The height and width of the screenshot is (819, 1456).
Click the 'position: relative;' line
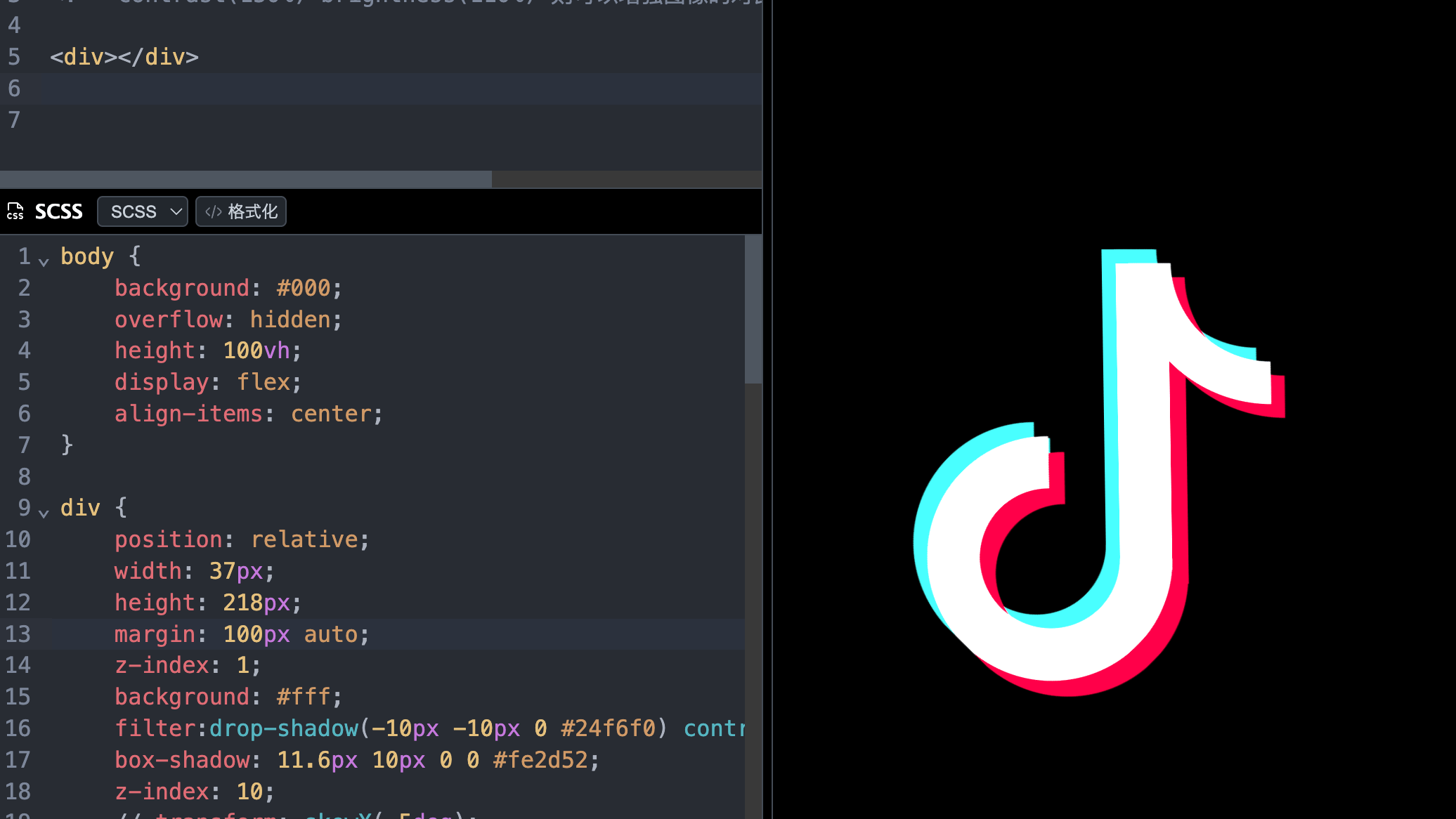coord(242,539)
